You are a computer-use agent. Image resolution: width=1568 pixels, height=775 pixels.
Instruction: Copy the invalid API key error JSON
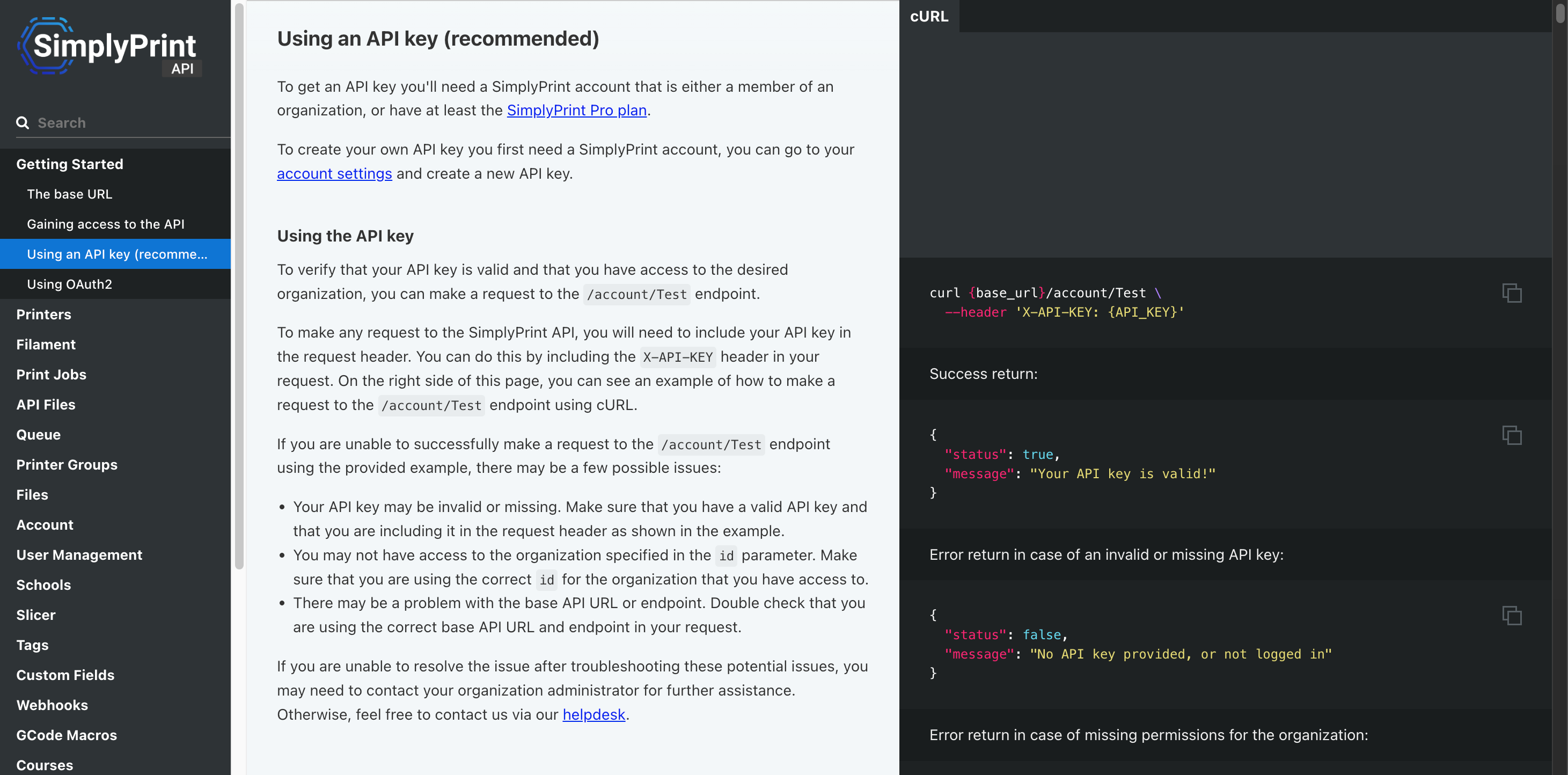[1512, 615]
